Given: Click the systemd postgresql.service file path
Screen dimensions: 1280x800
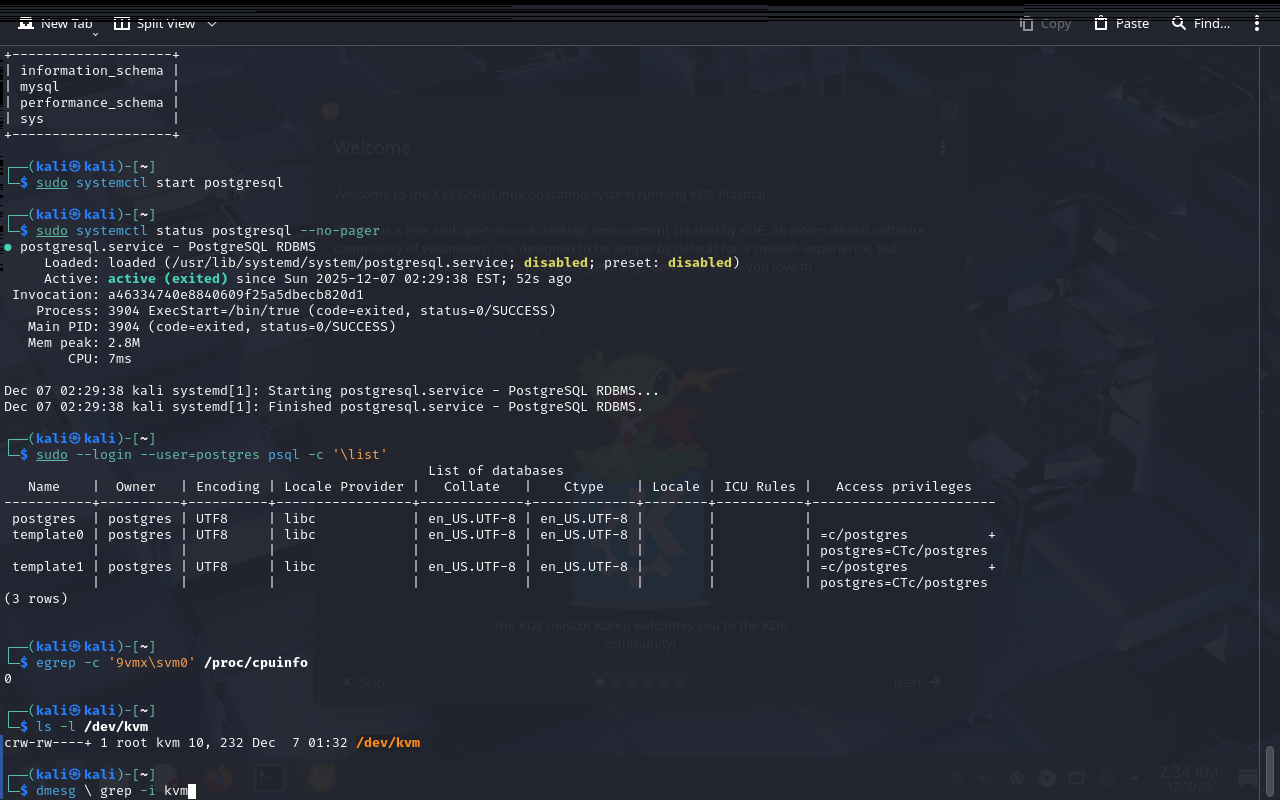Looking at the screenshot, I should click(336, 263).
